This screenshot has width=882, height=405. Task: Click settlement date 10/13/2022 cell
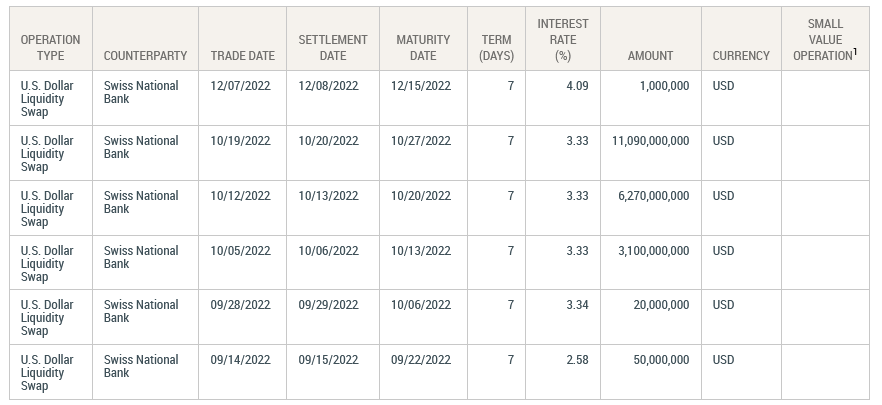point(333,208)
